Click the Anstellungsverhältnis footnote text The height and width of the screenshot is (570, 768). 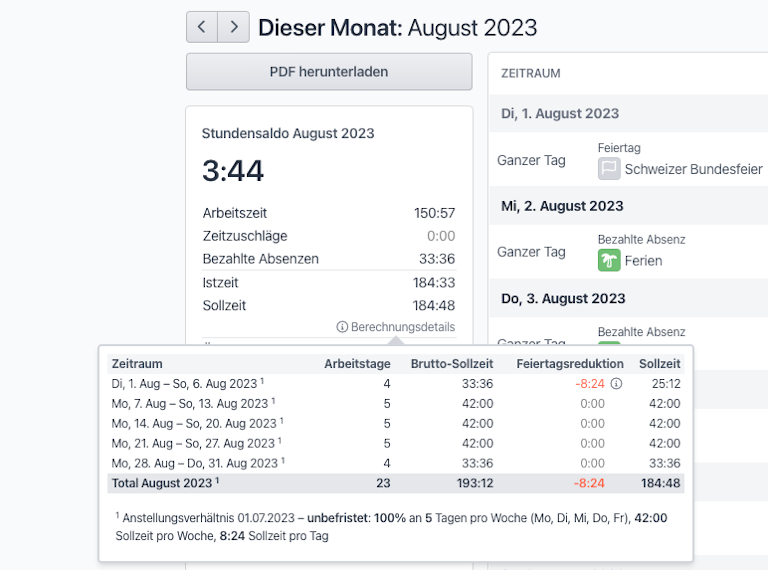point(392,526)
